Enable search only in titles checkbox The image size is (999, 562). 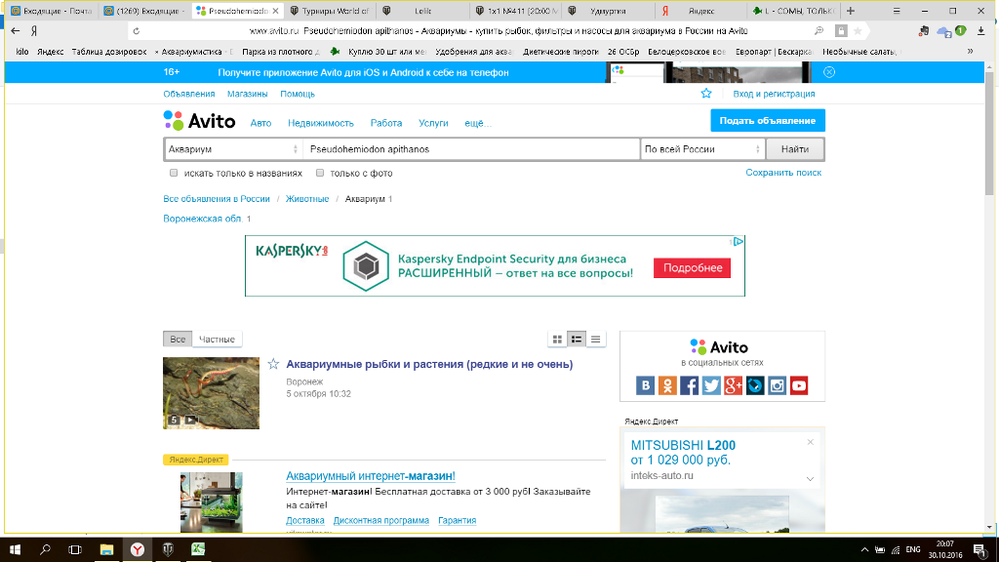coord(173,173)
